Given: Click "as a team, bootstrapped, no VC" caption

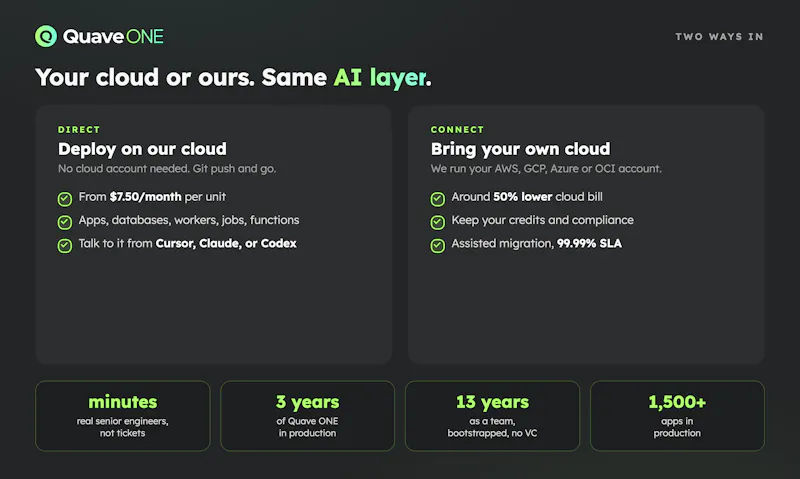Looking at the screenshot, I should tap(492, 427).
